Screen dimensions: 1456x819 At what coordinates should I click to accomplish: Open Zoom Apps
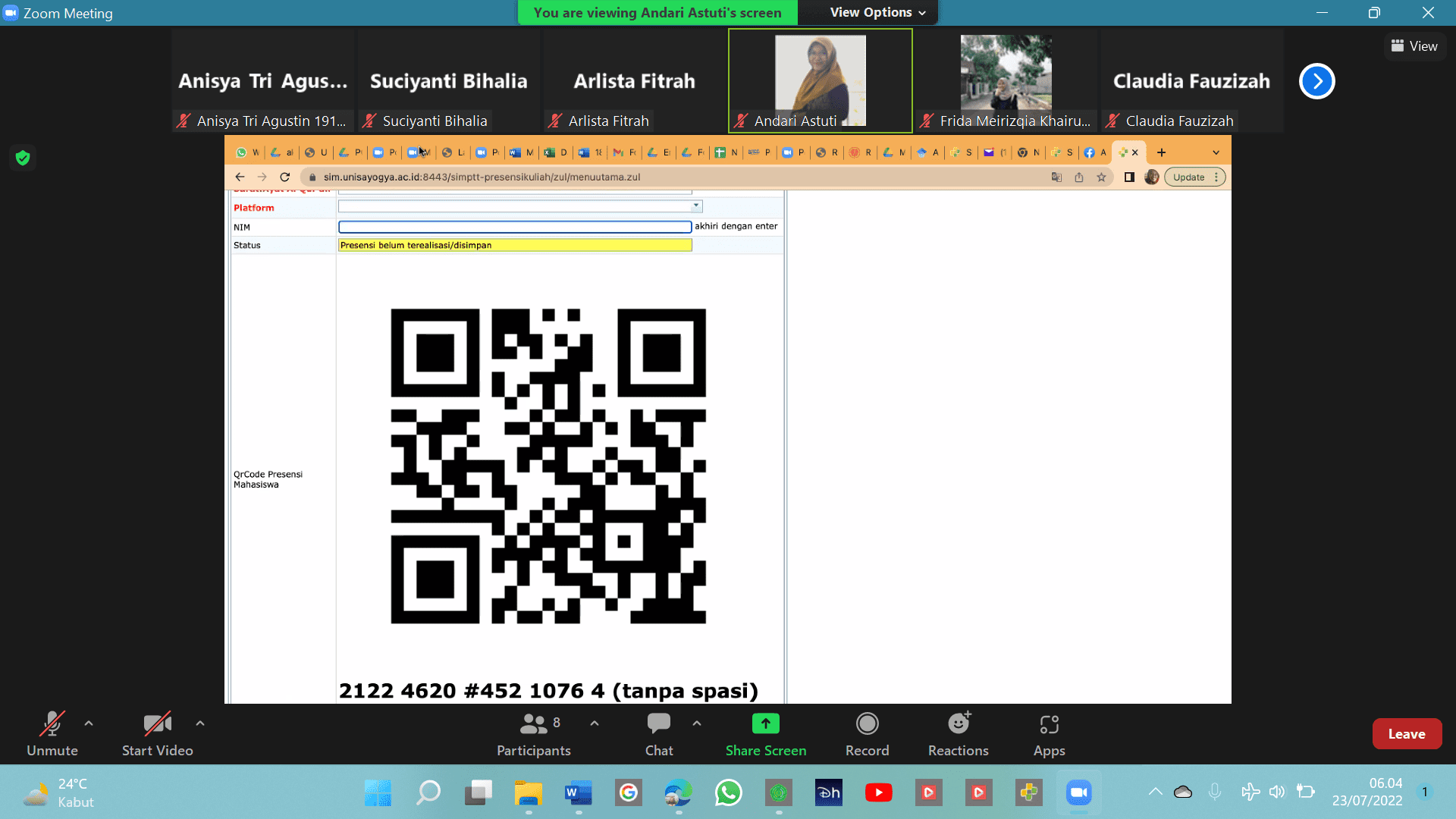pos(1050,733)
